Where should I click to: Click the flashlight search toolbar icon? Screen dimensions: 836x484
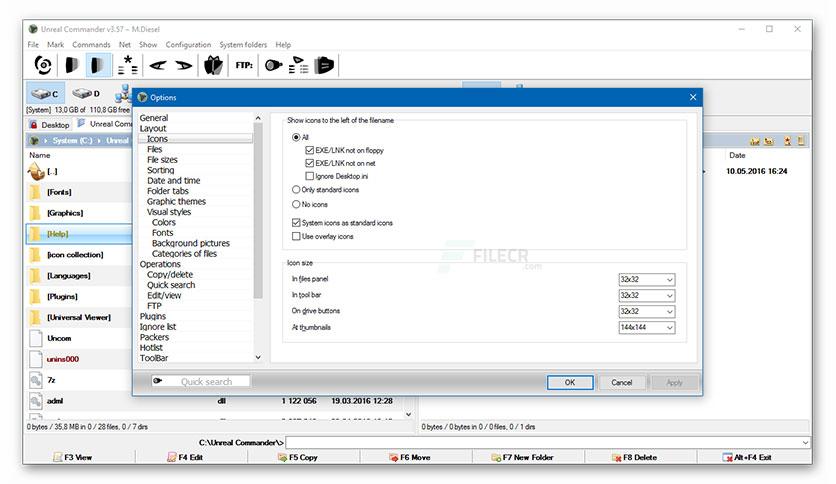(274, 66)
